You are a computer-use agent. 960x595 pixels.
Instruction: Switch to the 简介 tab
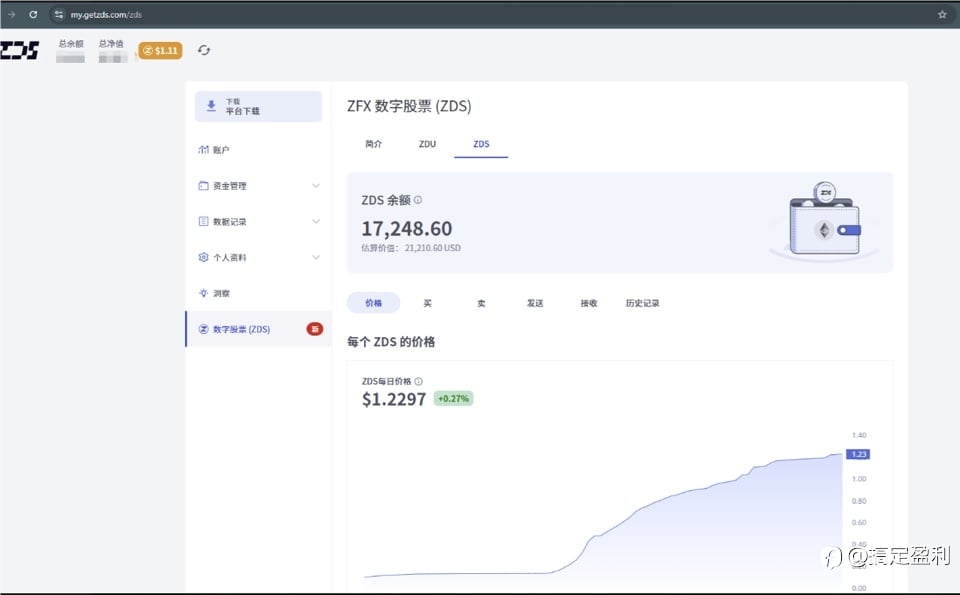point(373,144)
